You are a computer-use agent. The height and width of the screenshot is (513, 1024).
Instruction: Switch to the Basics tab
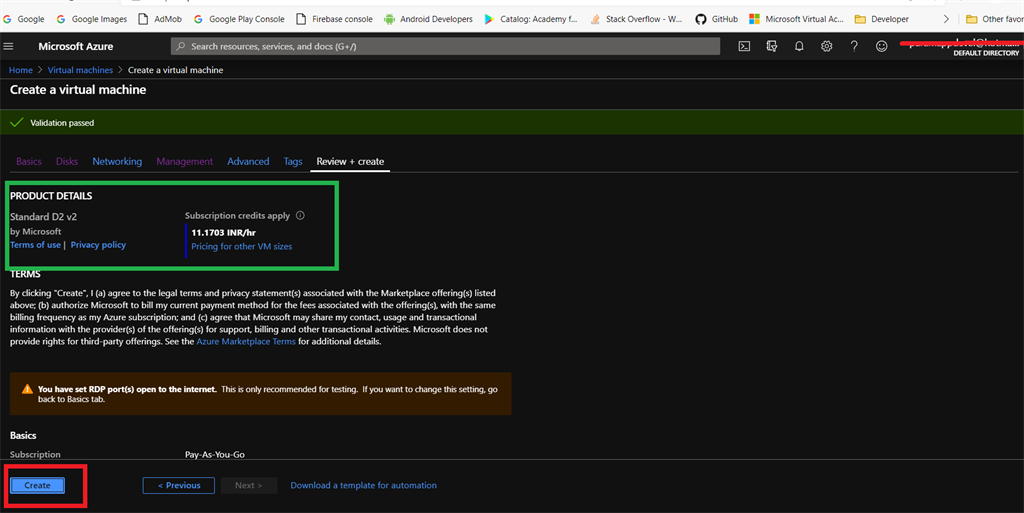point(29,161)
